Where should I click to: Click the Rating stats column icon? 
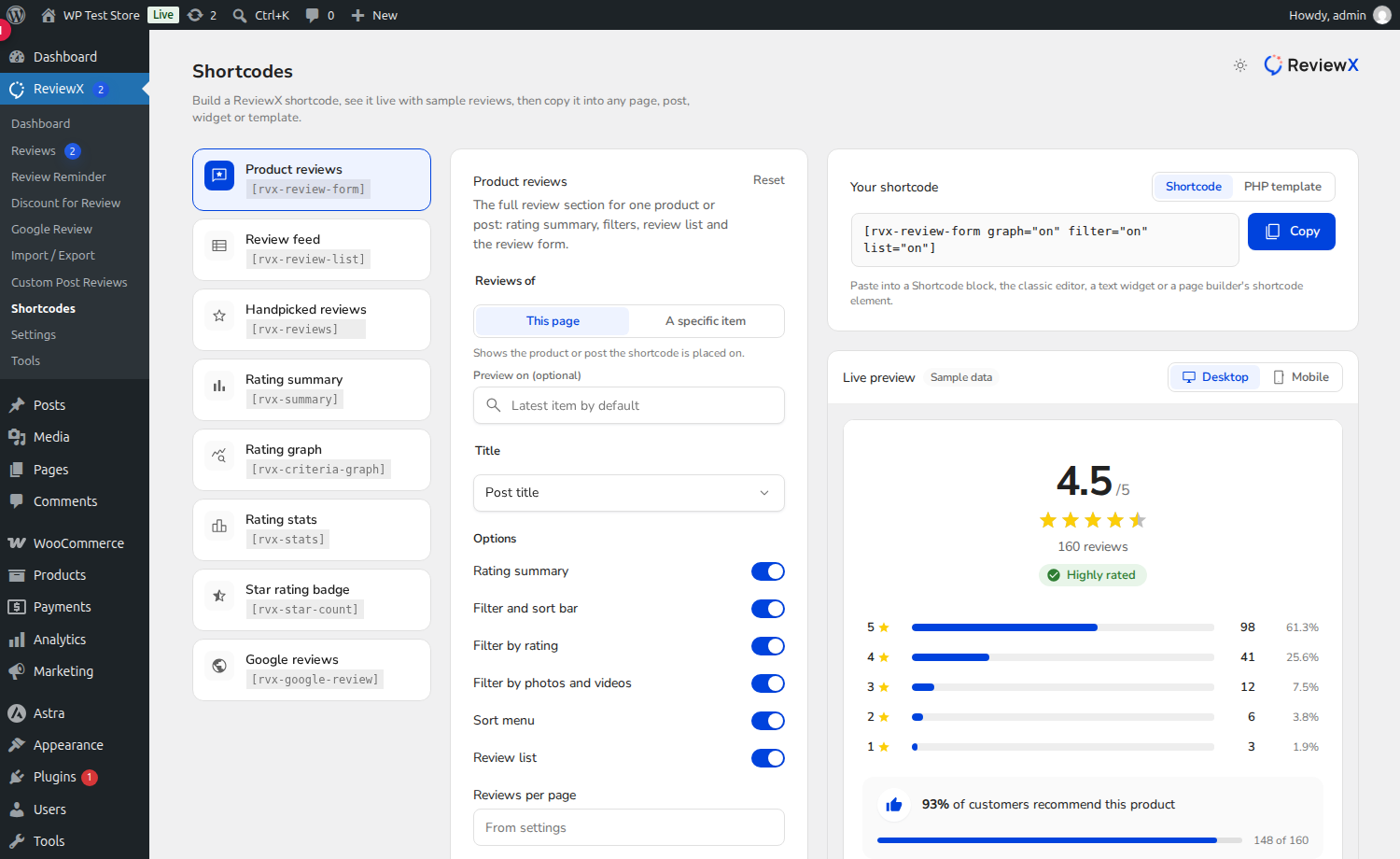pyautogui.click(x=219, y=526)
